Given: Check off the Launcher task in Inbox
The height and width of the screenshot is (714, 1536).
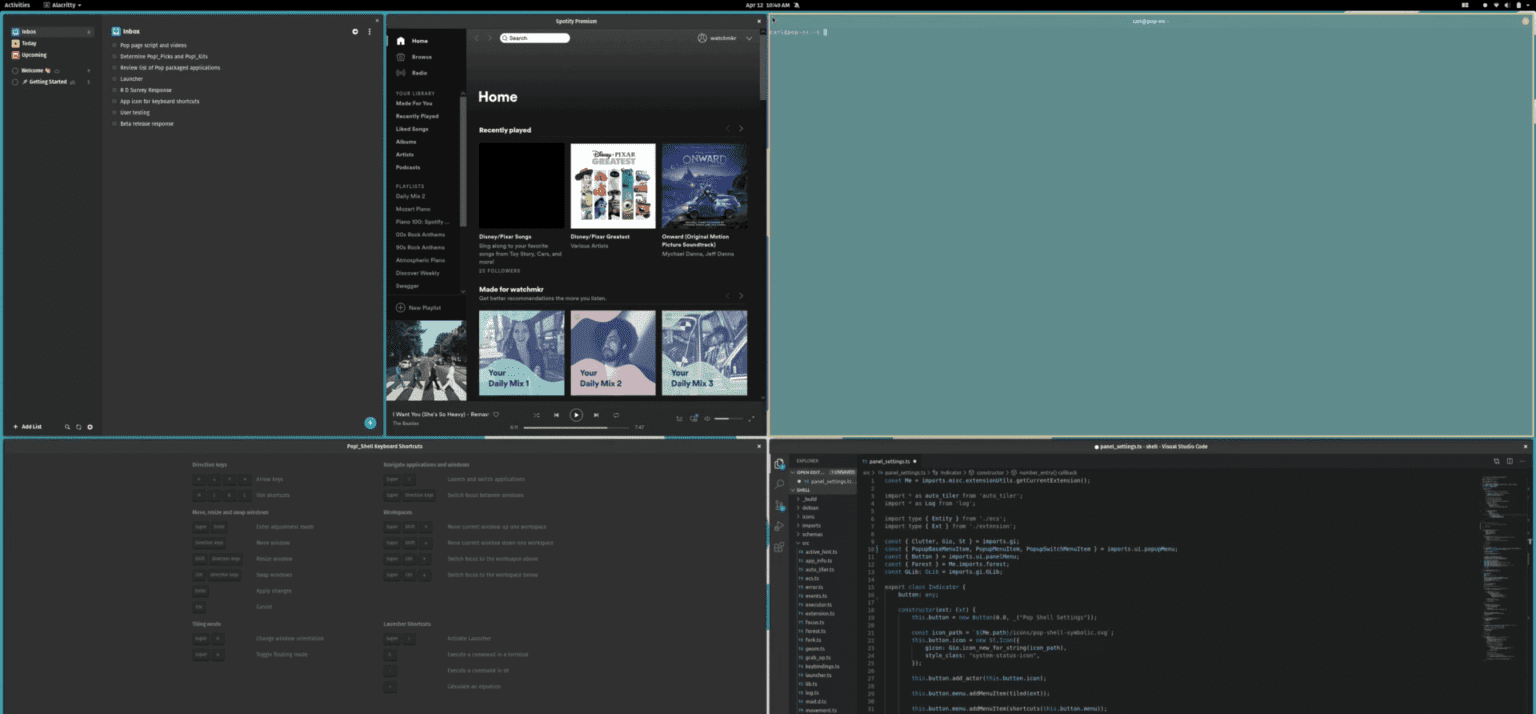Looking at the screenshot, I should coord(115,78).
